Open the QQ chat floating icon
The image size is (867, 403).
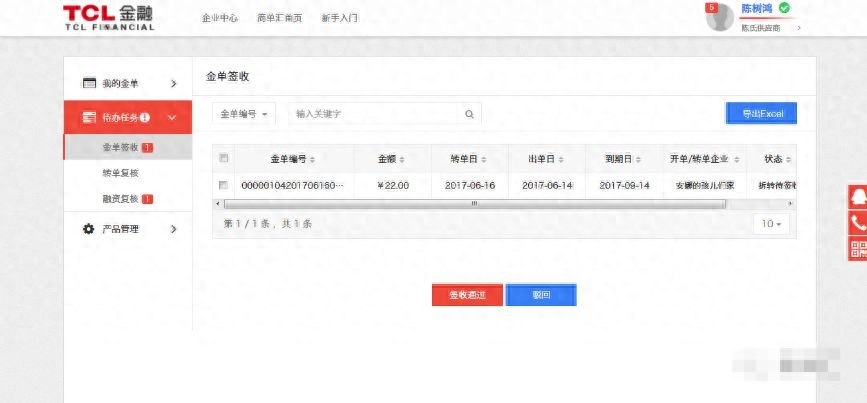point(858,197)
